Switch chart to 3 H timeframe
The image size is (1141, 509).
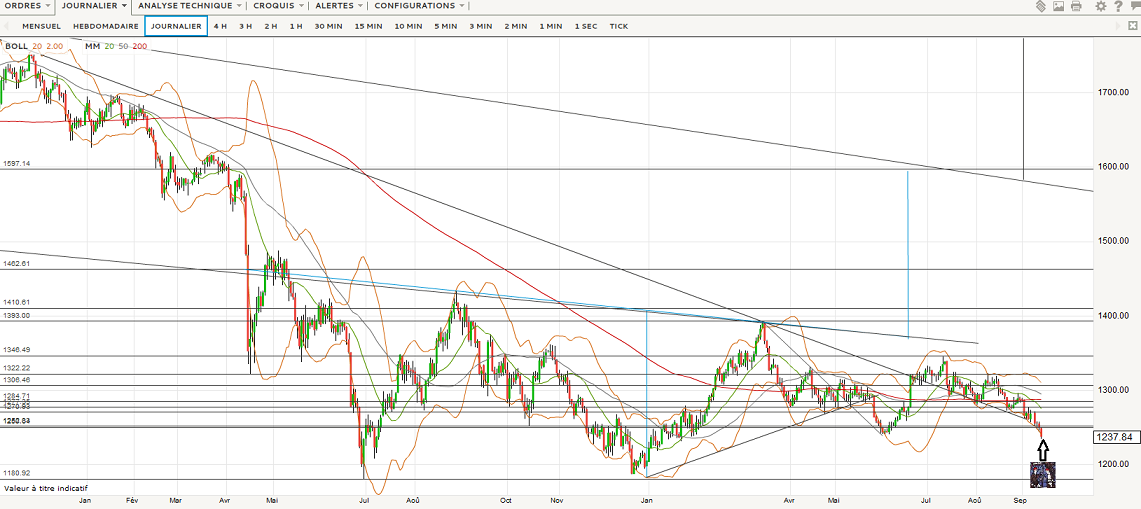pyautogui.click(x=246, y=26)
